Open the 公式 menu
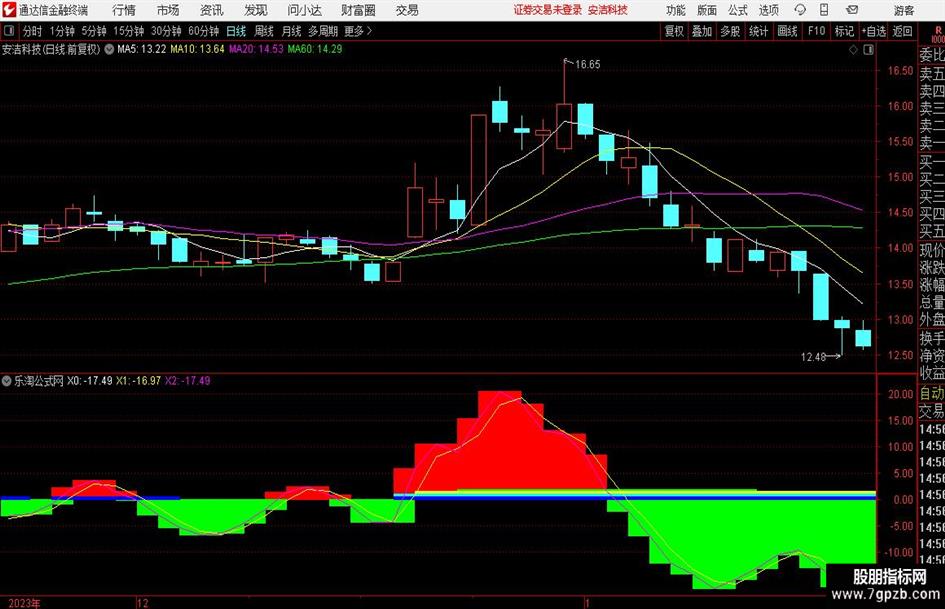 [738, 10]
